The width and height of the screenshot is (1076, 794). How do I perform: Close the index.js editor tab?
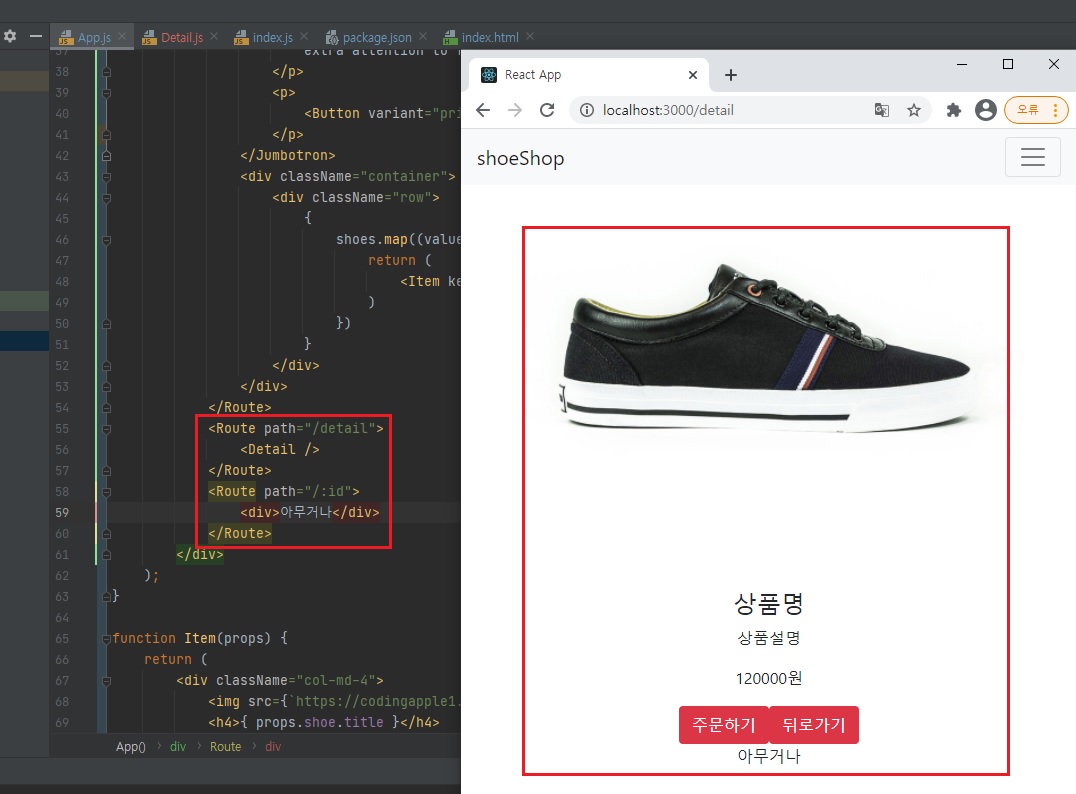304,36
